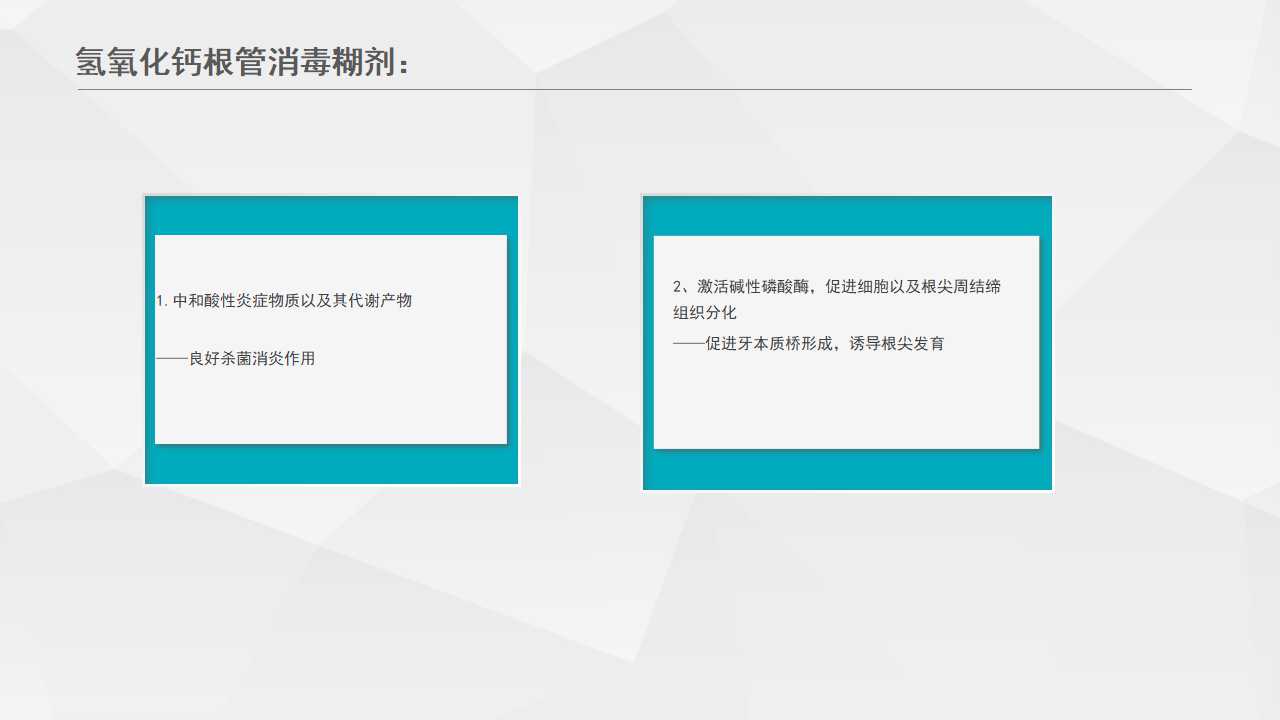Click the slide title 氢氧化钙根管消毒糊剂

click(243, 62)
